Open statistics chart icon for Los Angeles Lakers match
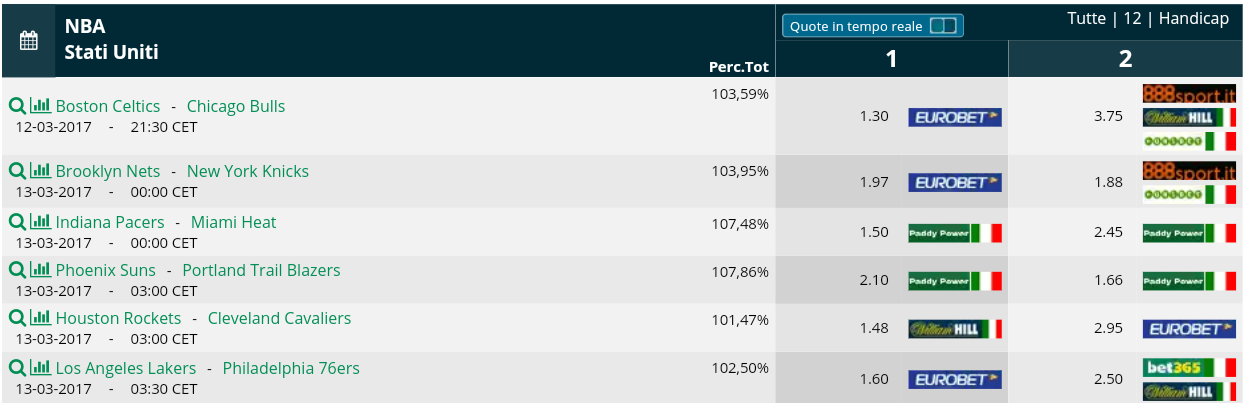This screenshot has height=403, width=1245. click(41, 368)
